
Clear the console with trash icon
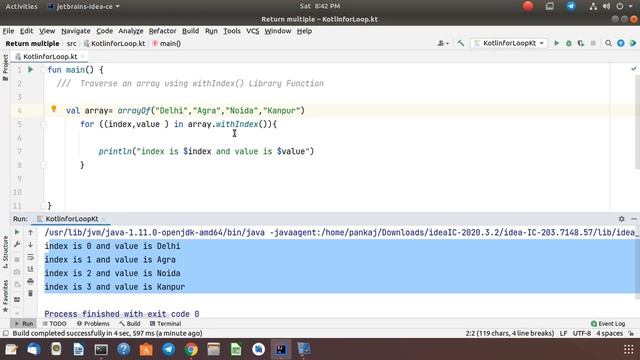click(30, 293)
